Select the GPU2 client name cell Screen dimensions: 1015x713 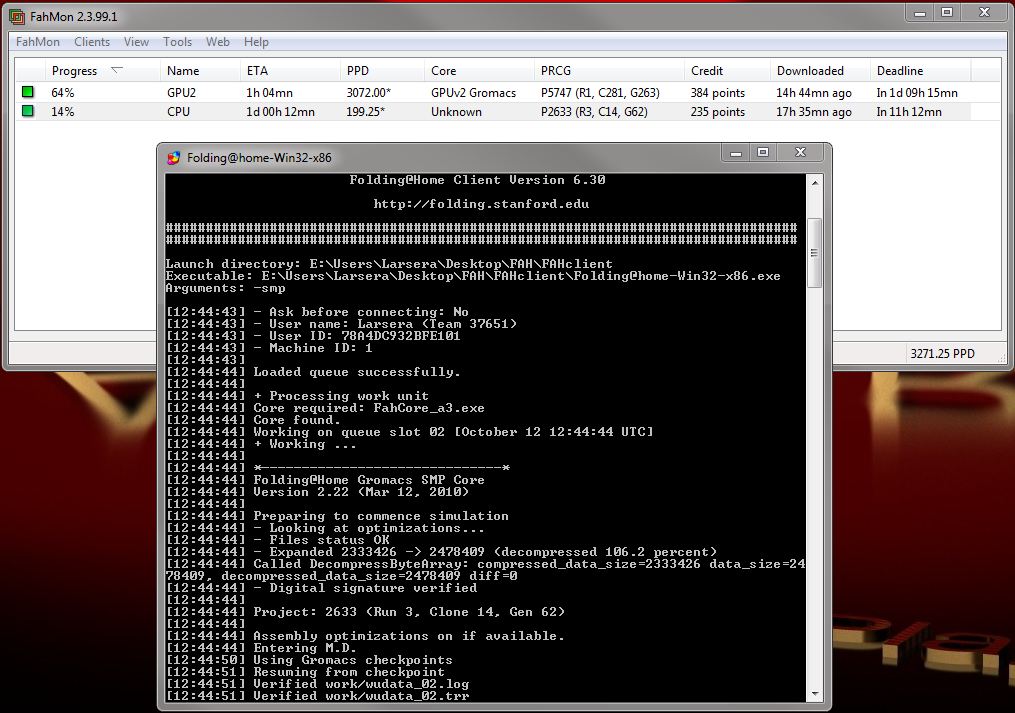click(181, 93)
